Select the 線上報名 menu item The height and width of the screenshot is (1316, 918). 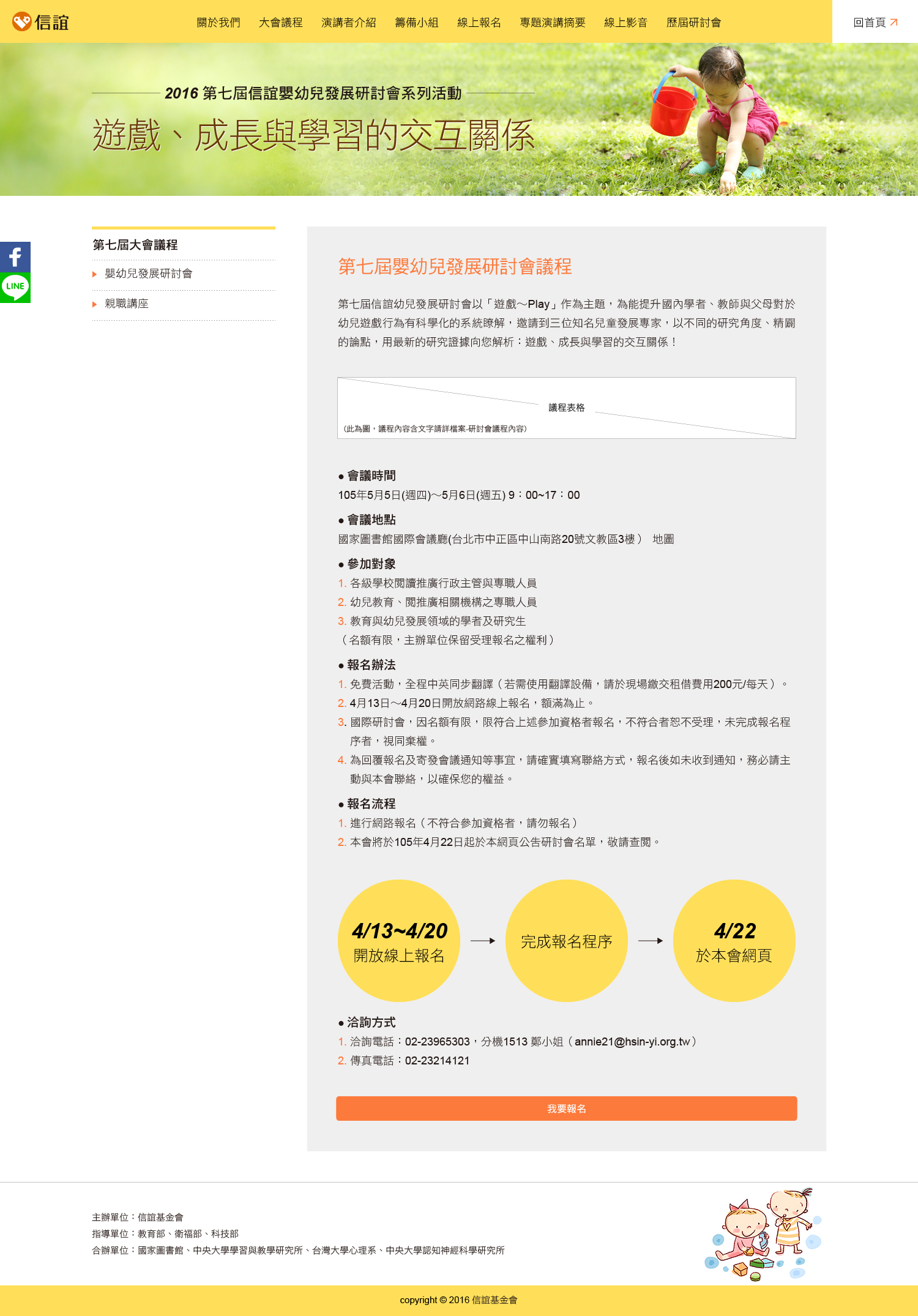[x=479, y=23]
